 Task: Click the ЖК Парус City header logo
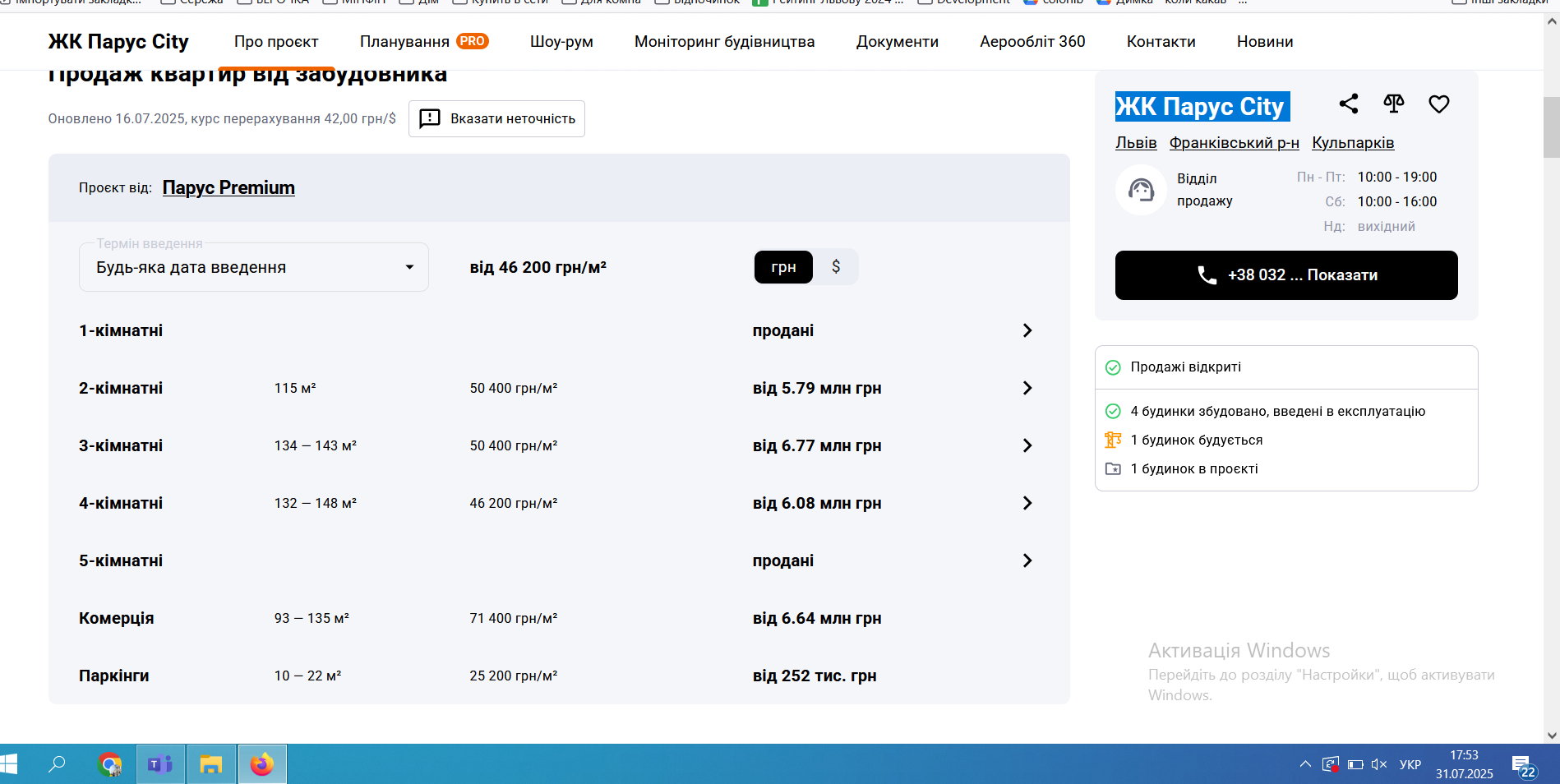pos(118,41)
